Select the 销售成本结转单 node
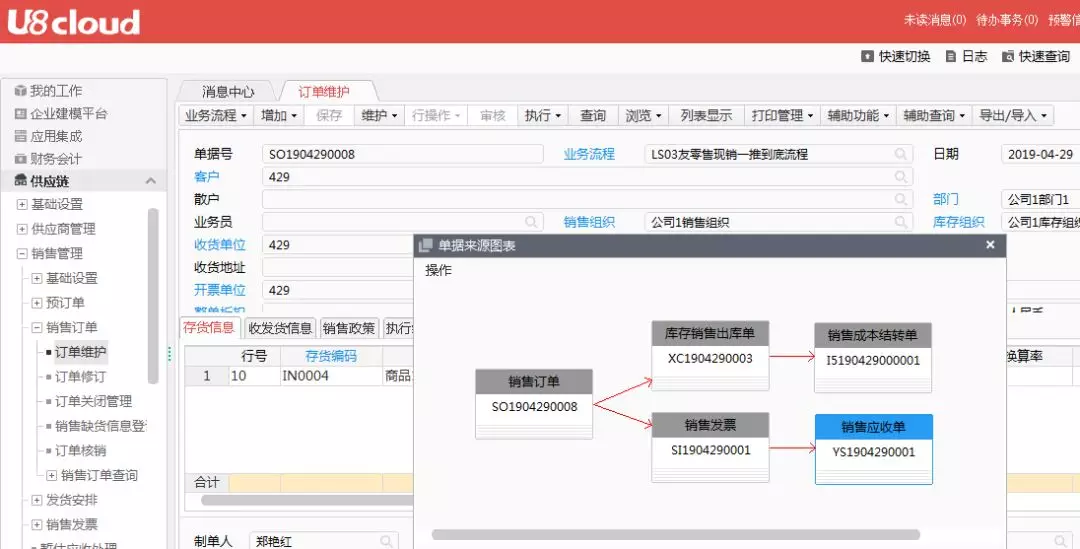Image resolution: width=1080 pixels, height=549 pixels. 873,358
